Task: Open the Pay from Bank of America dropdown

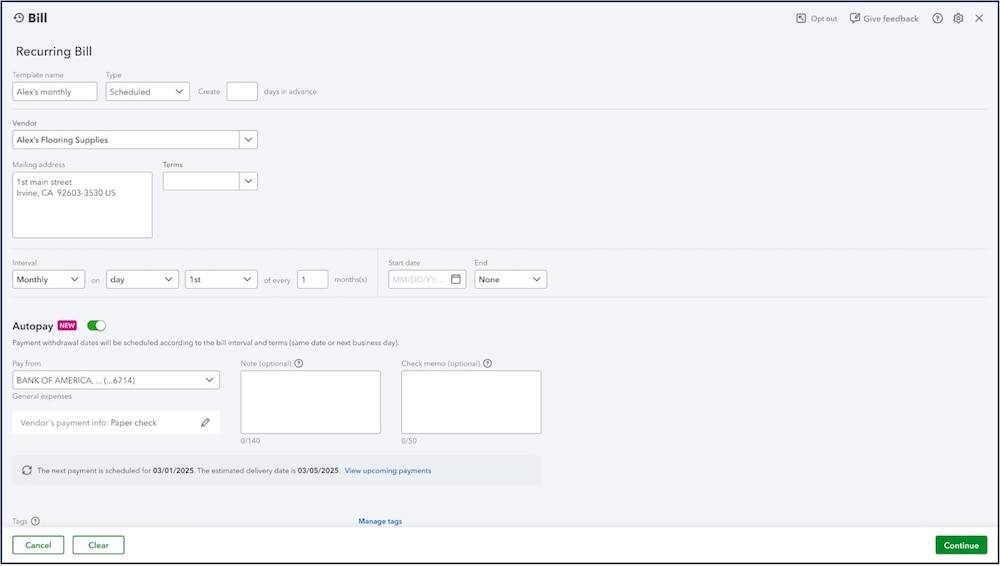Action: (x=116, y=380)
